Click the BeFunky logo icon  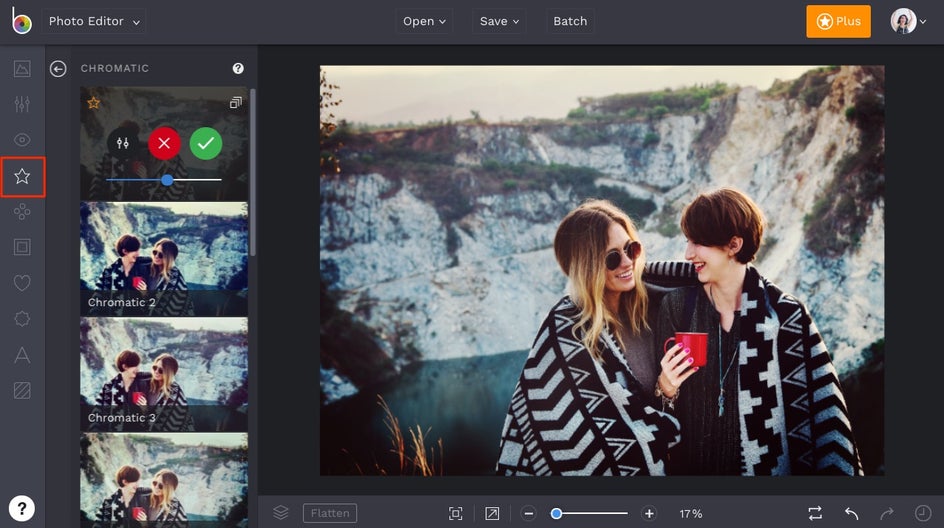coord(22,21)
